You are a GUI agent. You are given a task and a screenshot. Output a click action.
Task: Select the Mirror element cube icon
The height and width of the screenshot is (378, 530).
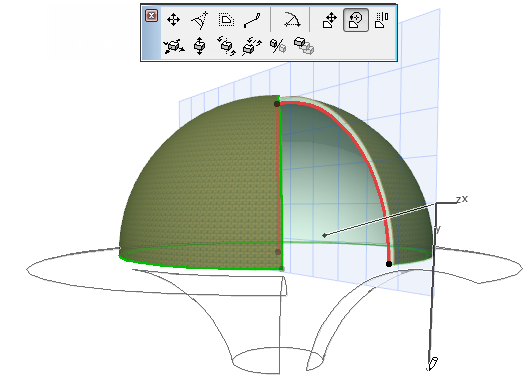(252, 46)
